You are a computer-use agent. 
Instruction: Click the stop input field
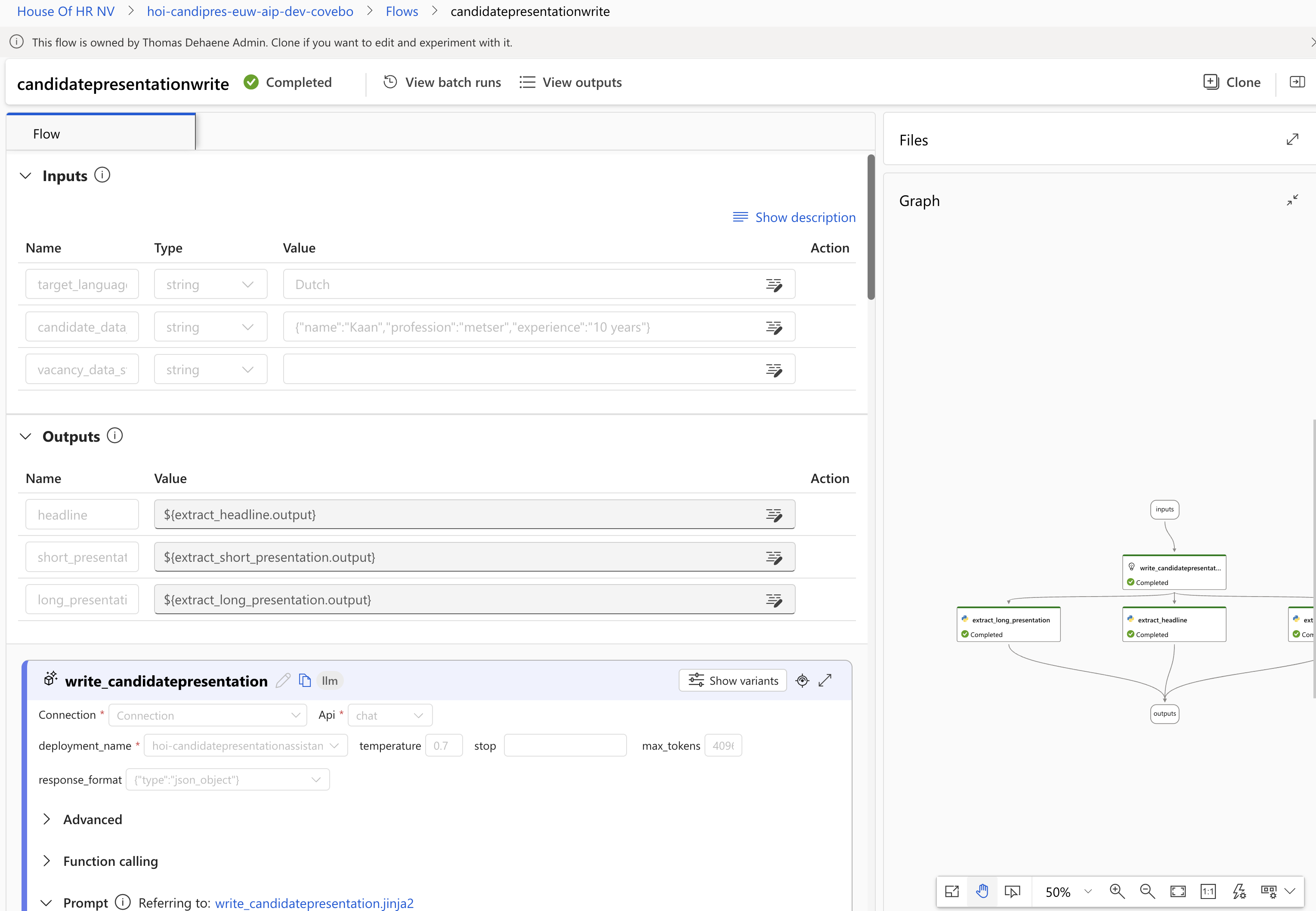tap(565, 745)
